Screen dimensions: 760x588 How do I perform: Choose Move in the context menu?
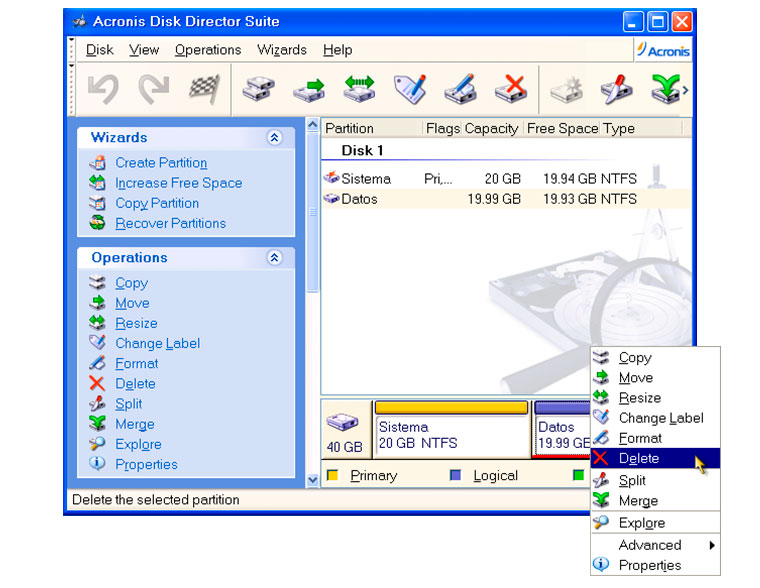coord(655,378)
